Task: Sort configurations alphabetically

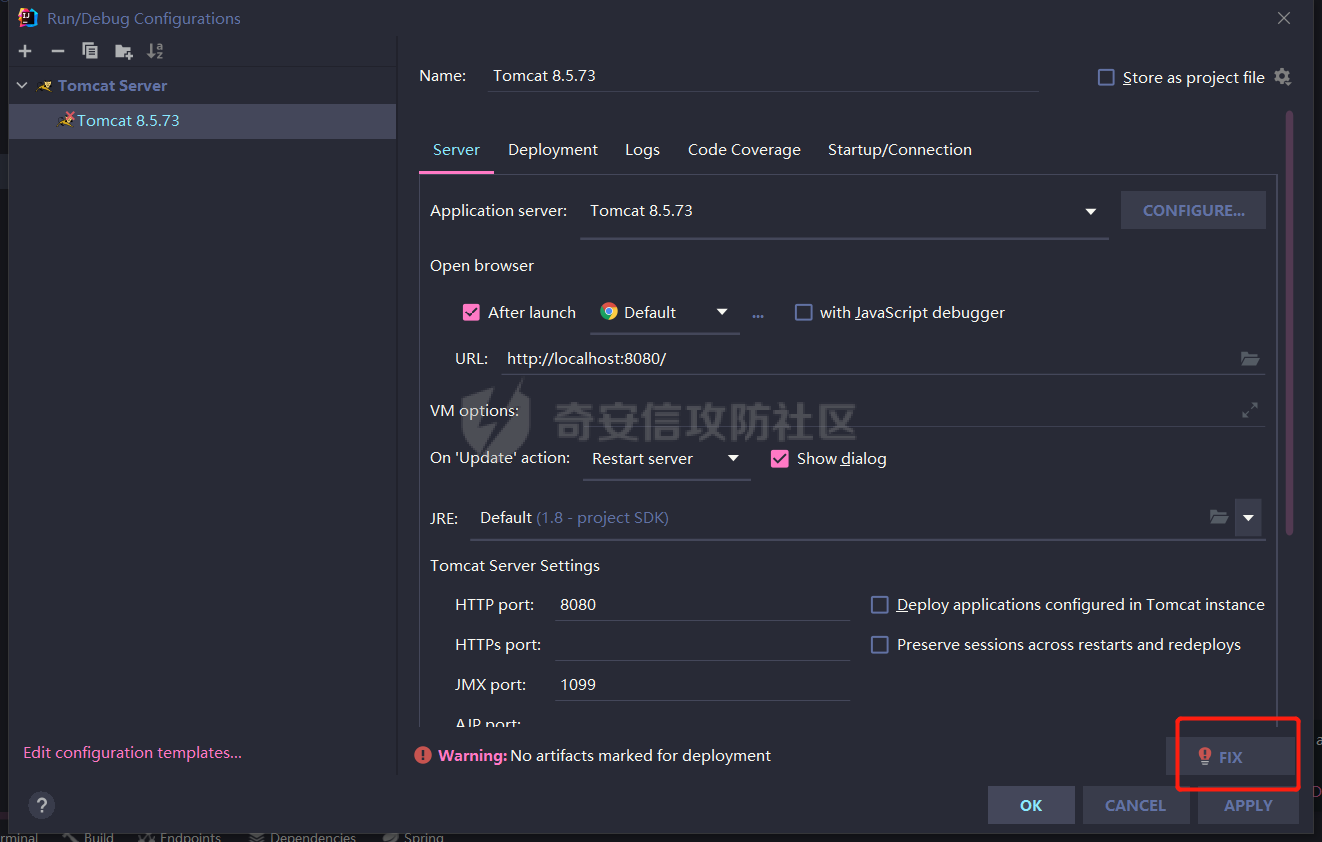Action: pyautogui.click(x=155, y=51)
